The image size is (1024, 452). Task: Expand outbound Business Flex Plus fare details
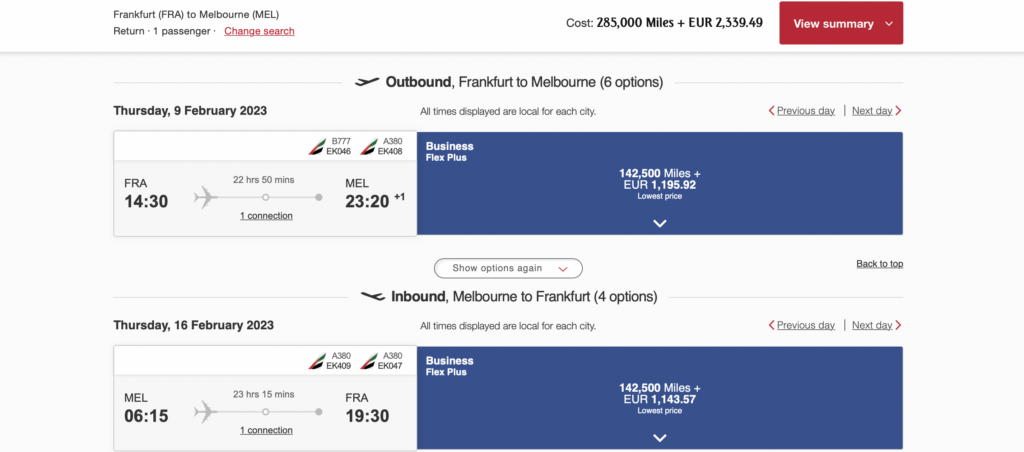pyautogui.click(x=659, y=223)
